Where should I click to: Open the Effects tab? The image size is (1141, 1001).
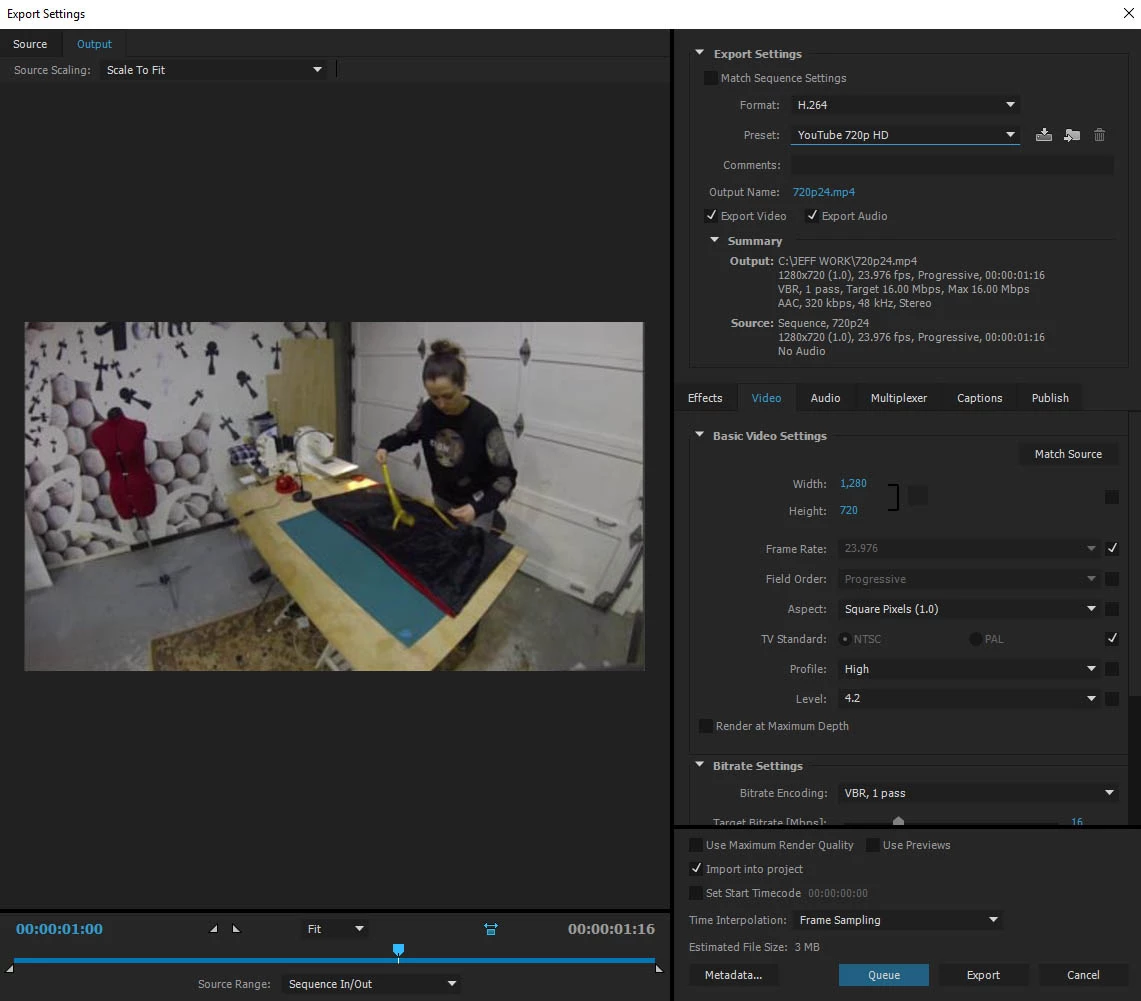(x=705, y=398)
